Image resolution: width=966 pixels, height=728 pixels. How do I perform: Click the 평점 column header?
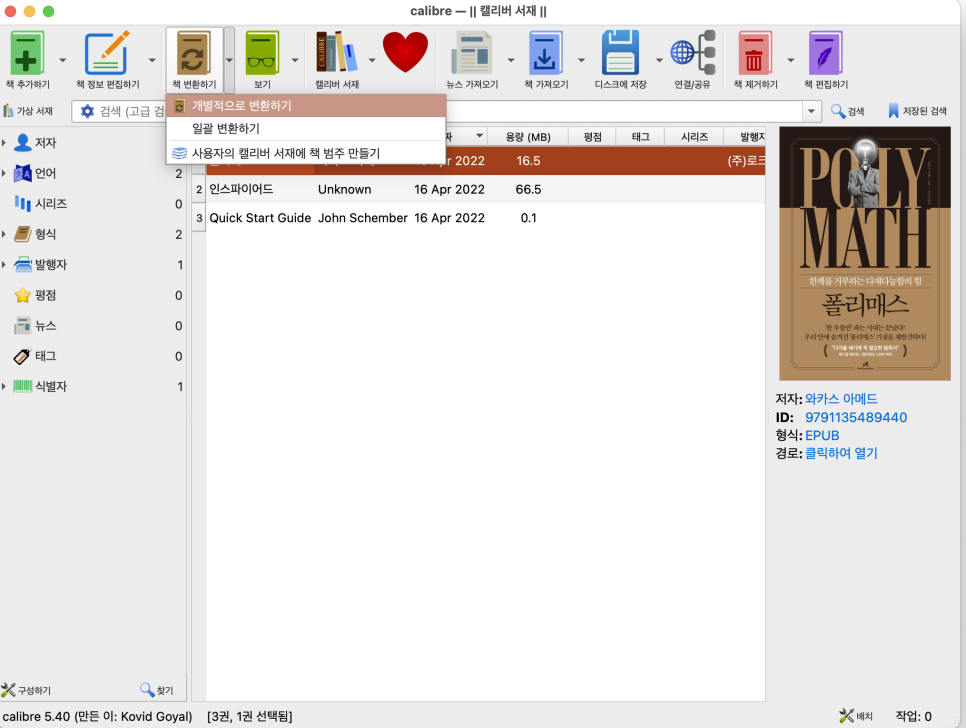[592, 137]
